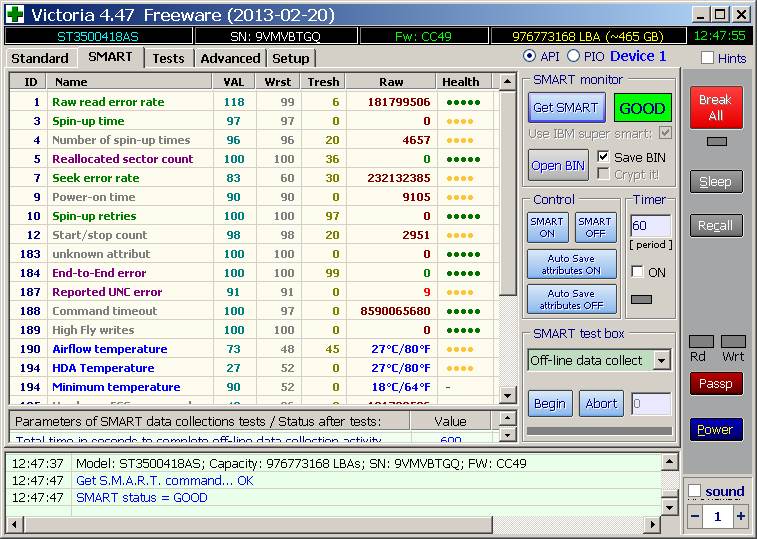757x539 pixels.
Task: Click the Tresh column header
Action: click(x=323, y=82)
